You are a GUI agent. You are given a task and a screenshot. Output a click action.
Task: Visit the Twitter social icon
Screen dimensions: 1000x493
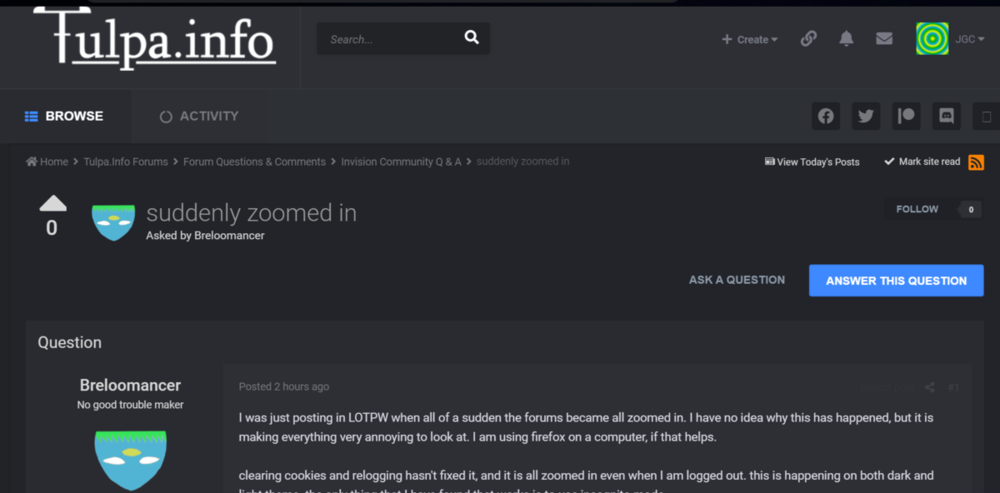pos(865,116)
